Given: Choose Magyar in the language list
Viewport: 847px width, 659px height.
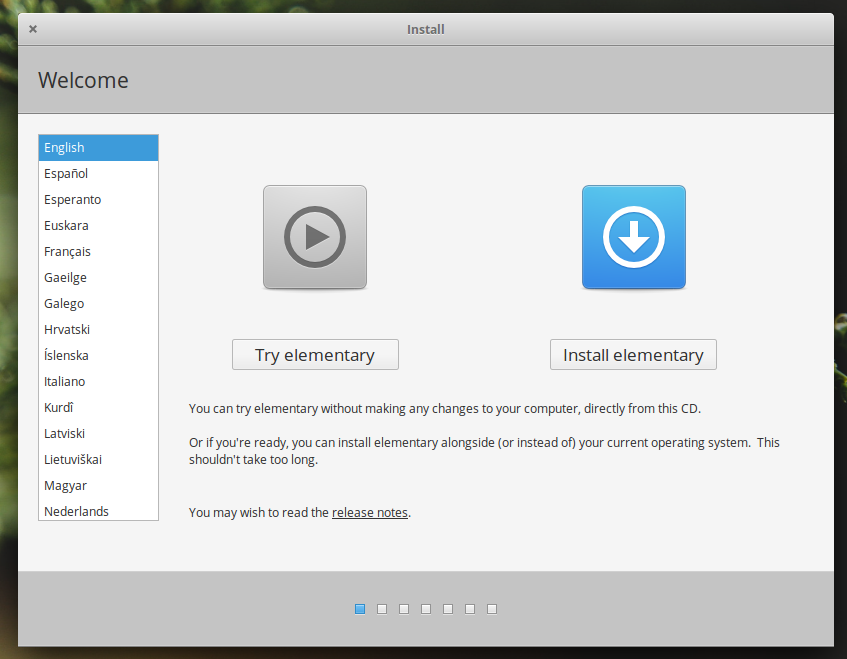Looking at the screenshot, I should [98, 485].
